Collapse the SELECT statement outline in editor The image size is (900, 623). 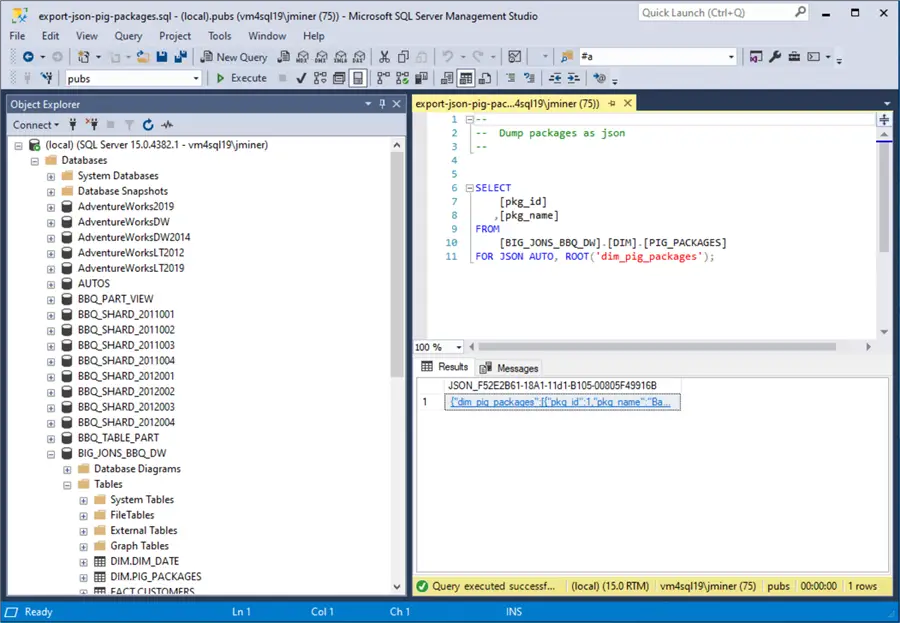click(x=470, y=188)
